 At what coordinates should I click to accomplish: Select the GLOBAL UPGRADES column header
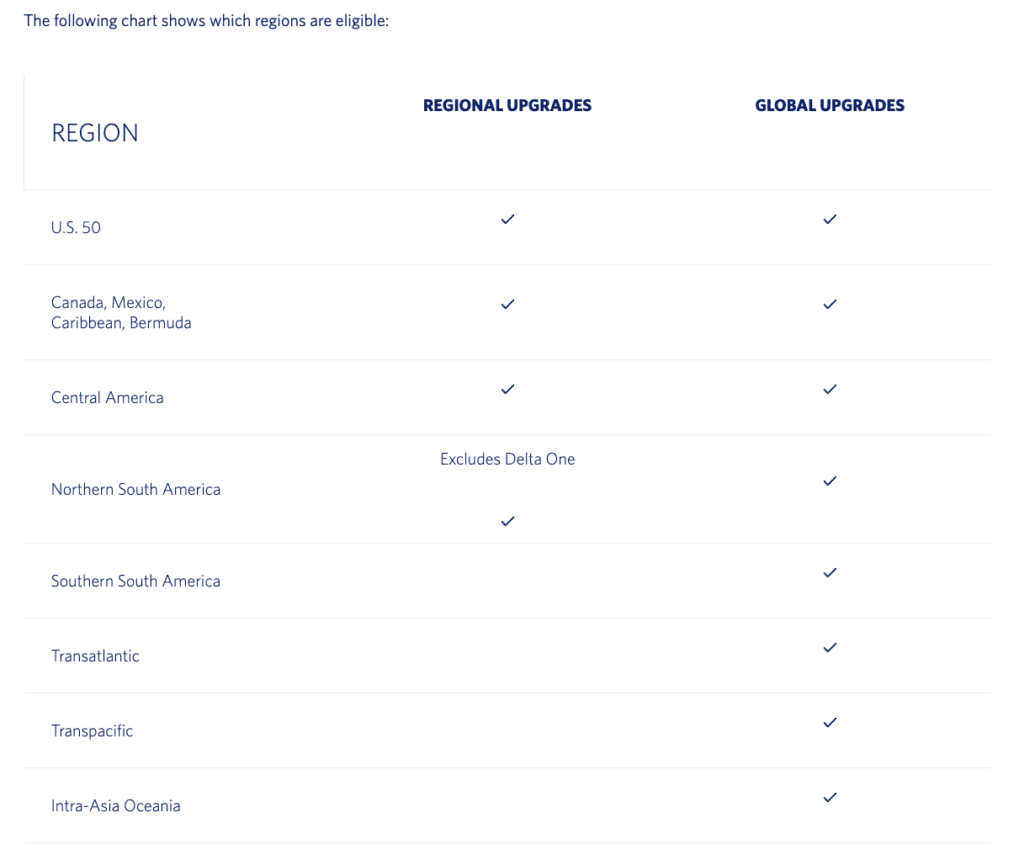coord(829,105)
